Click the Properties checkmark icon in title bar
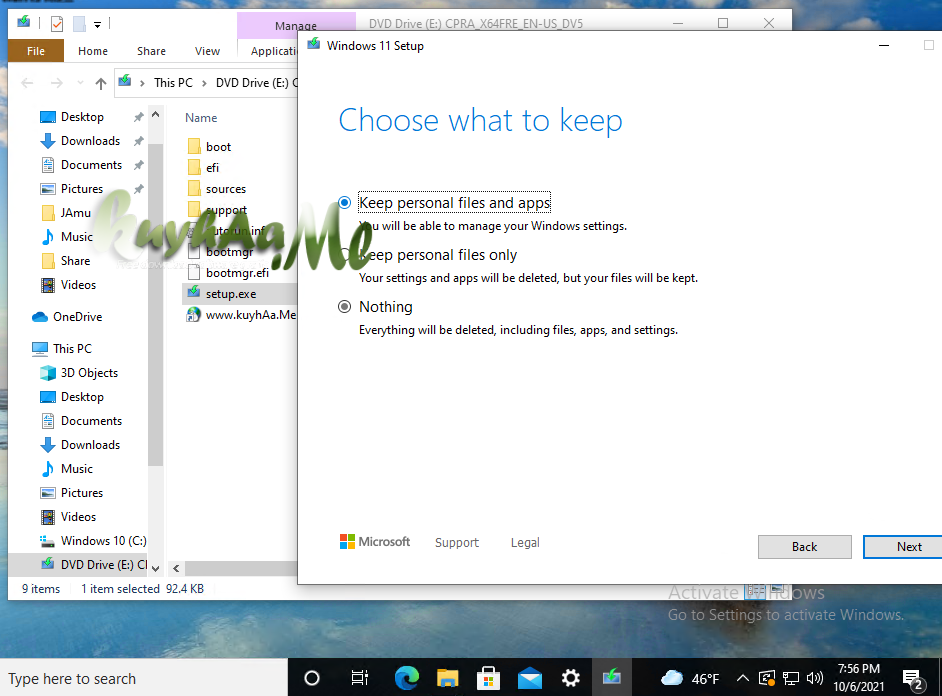Screen dimensions: 942x696 [57, 24]
